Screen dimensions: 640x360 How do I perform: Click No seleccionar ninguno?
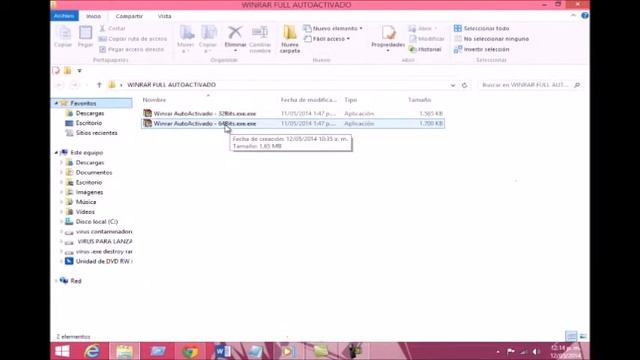pyautogui.click(x=491, y=39)
